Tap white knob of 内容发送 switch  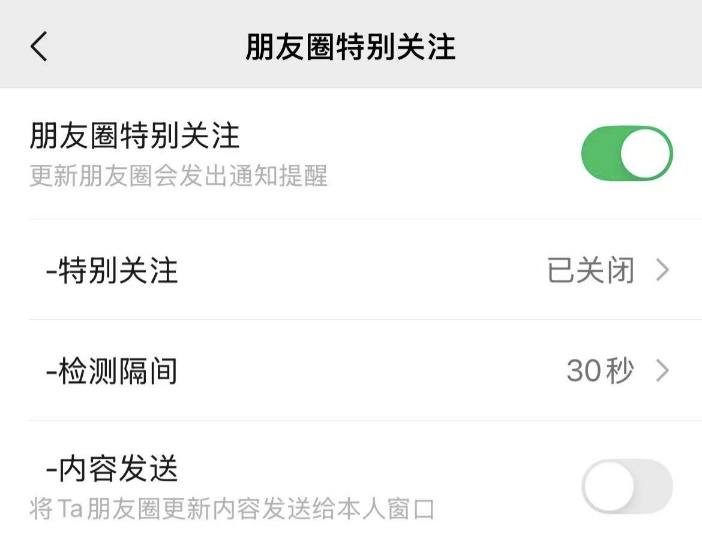pyautogui.click(x=608, y=487)
